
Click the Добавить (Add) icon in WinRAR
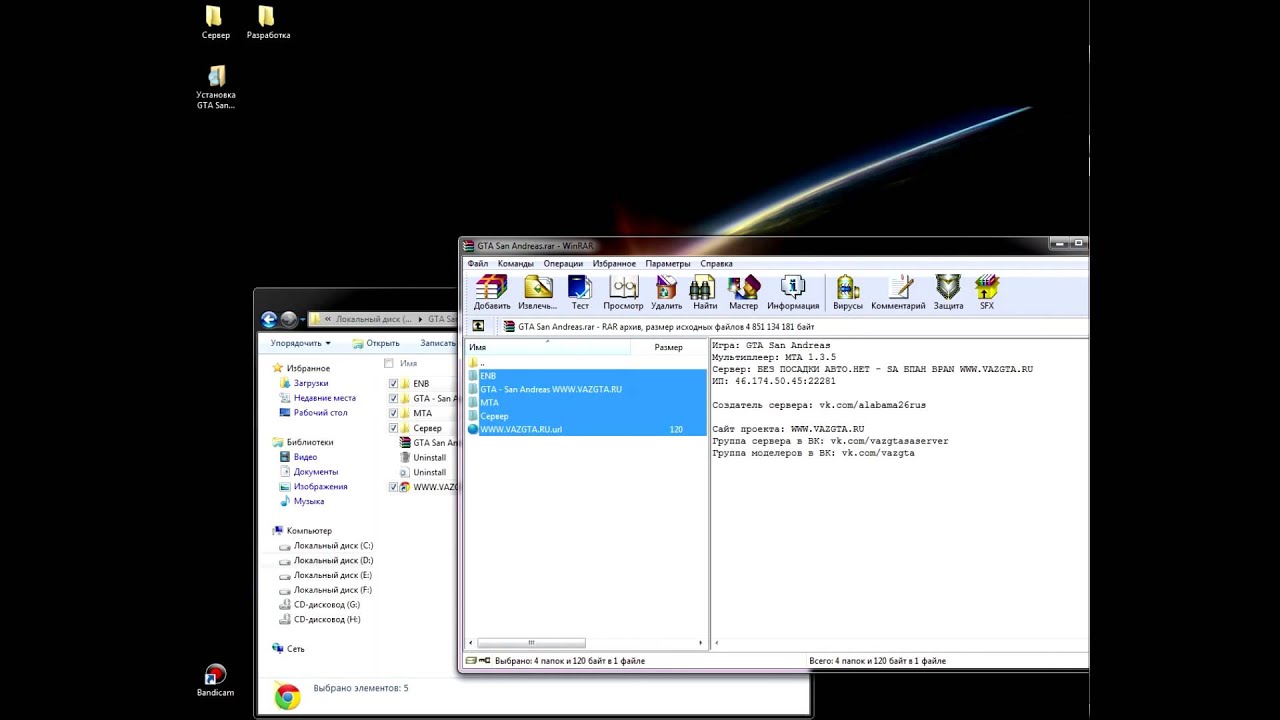pos(491,292)
